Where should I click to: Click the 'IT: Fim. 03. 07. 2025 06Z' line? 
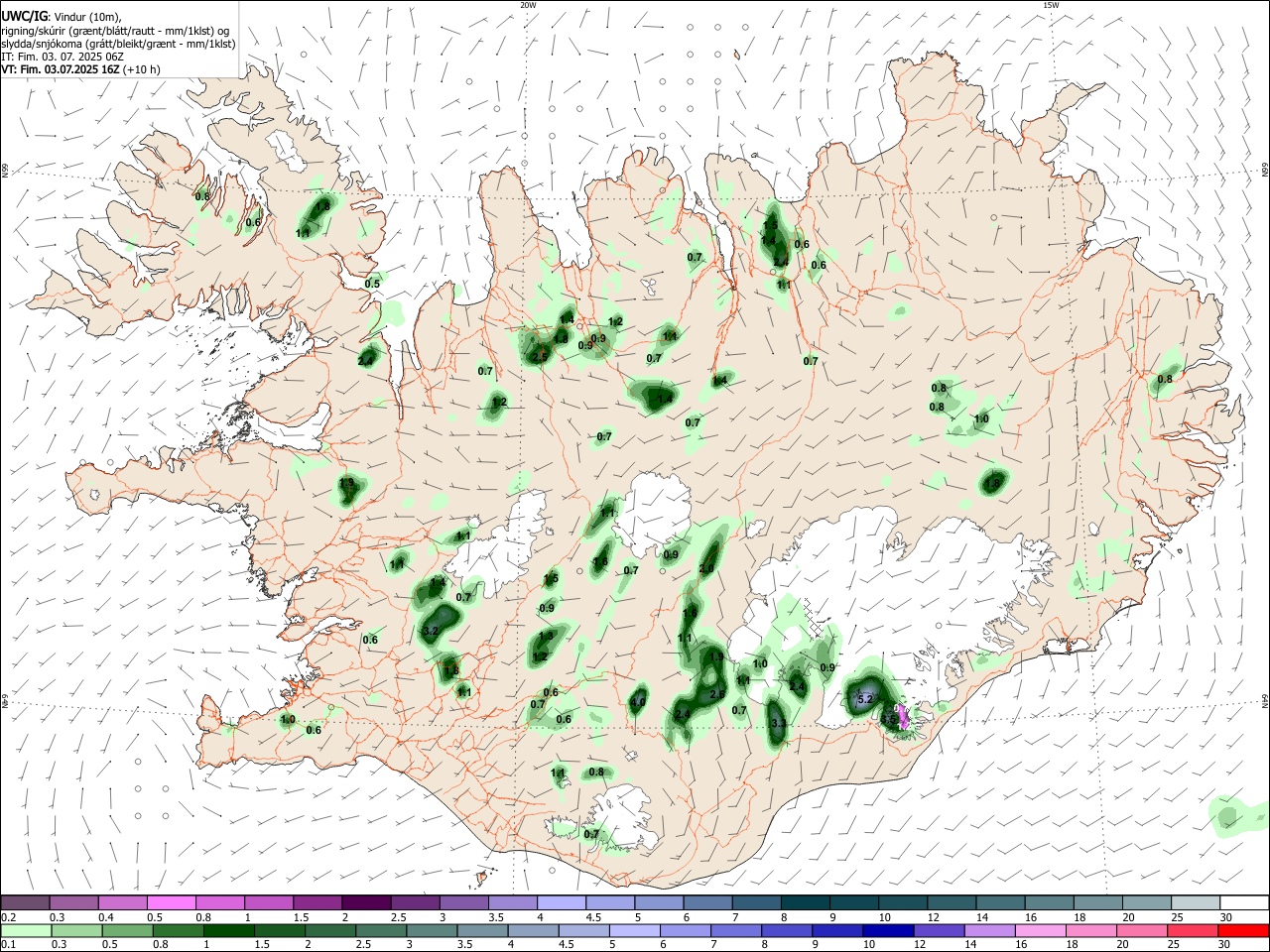click(63, 57)
